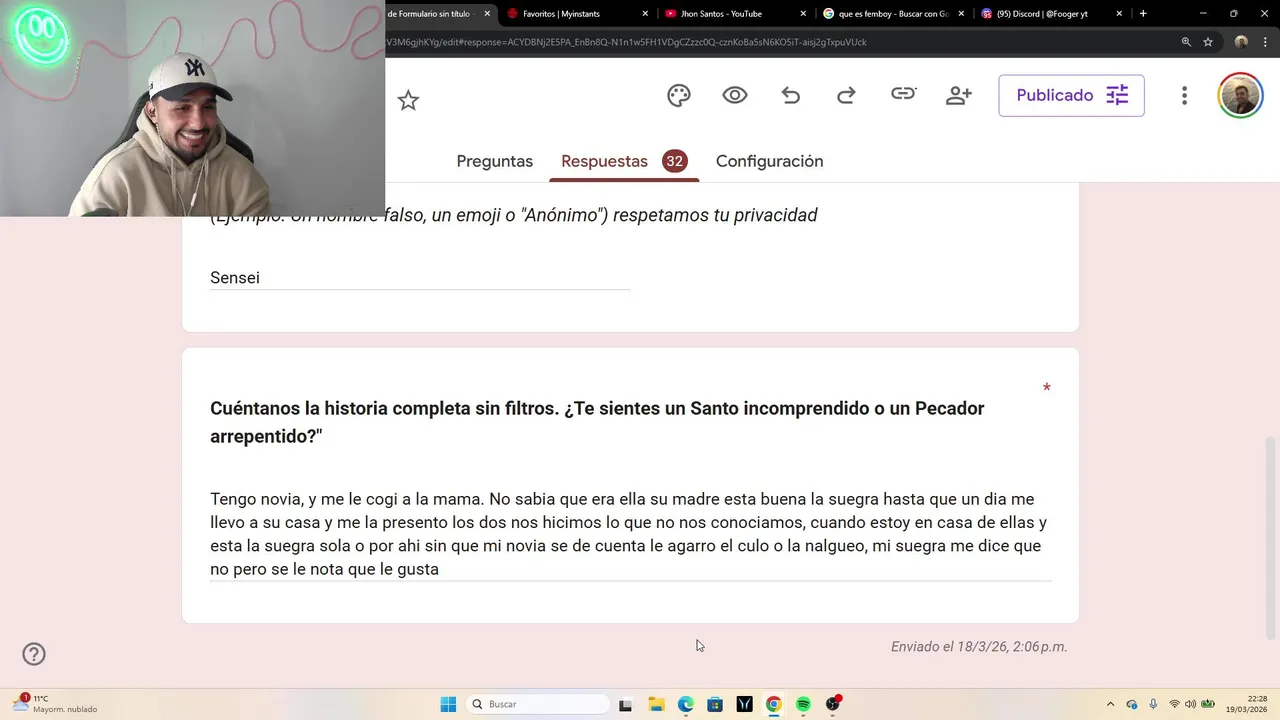
Task: Open Task View in the taskbar
Action: tap(625, 704)
